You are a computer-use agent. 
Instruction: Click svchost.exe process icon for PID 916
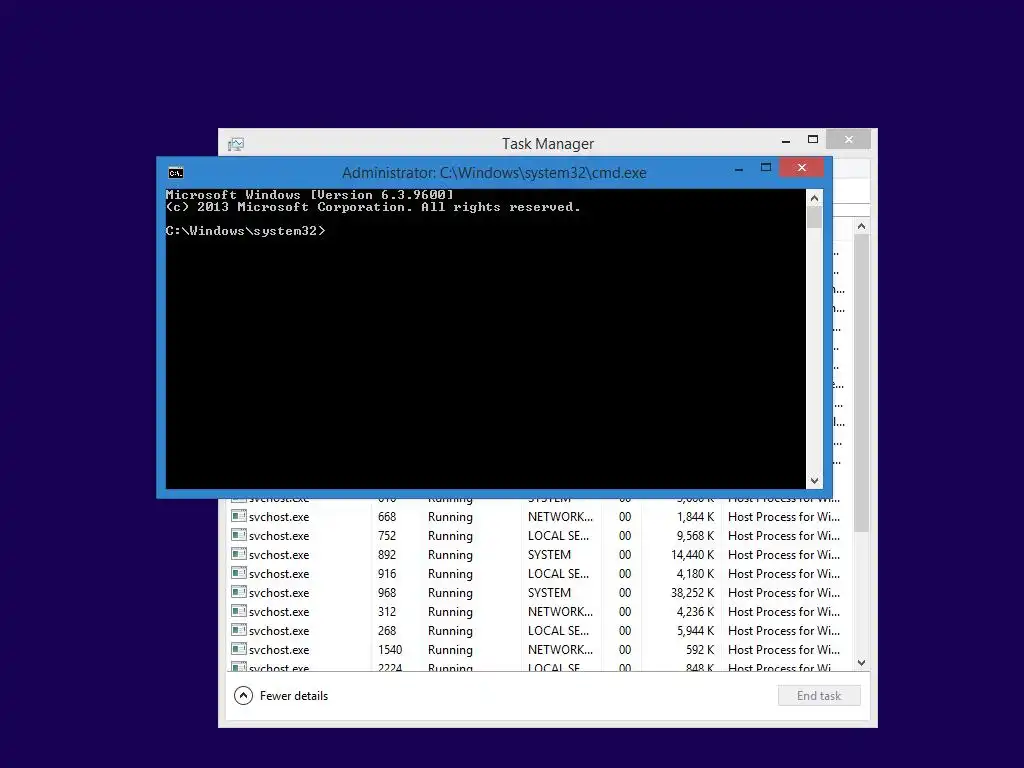pyautogui.click(x=239, y=573)
